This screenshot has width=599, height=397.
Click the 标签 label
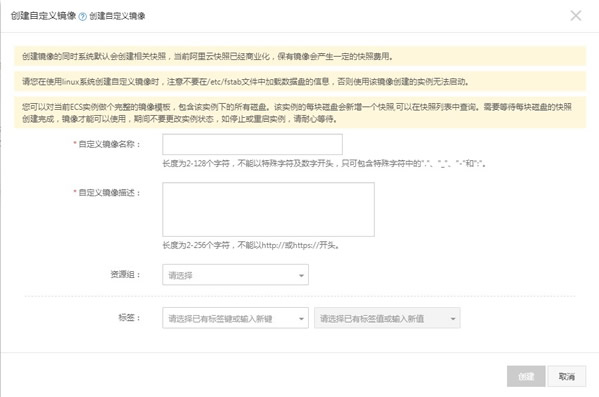point(130,318)
